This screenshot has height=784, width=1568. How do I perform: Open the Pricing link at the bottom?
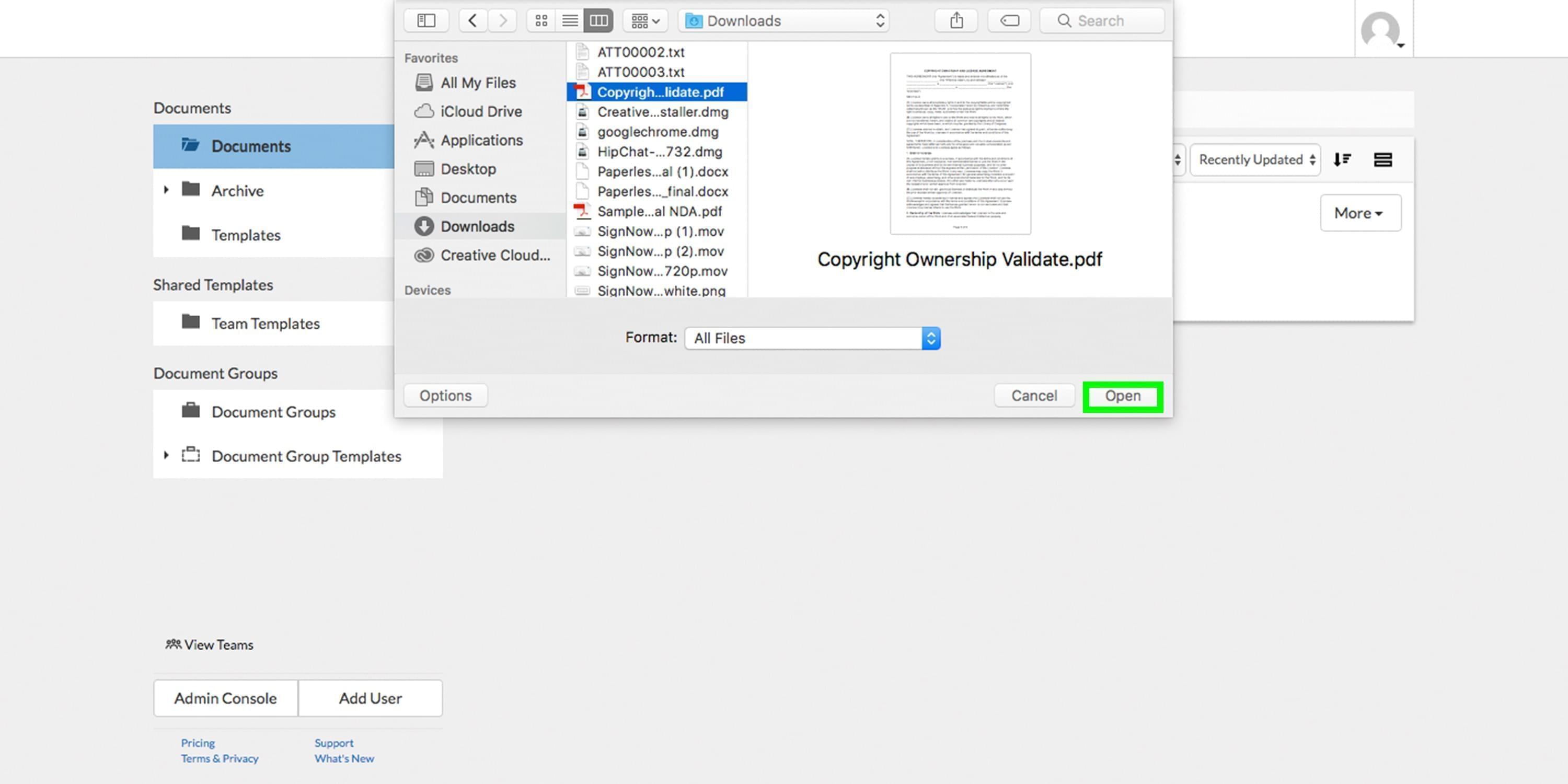197,743
